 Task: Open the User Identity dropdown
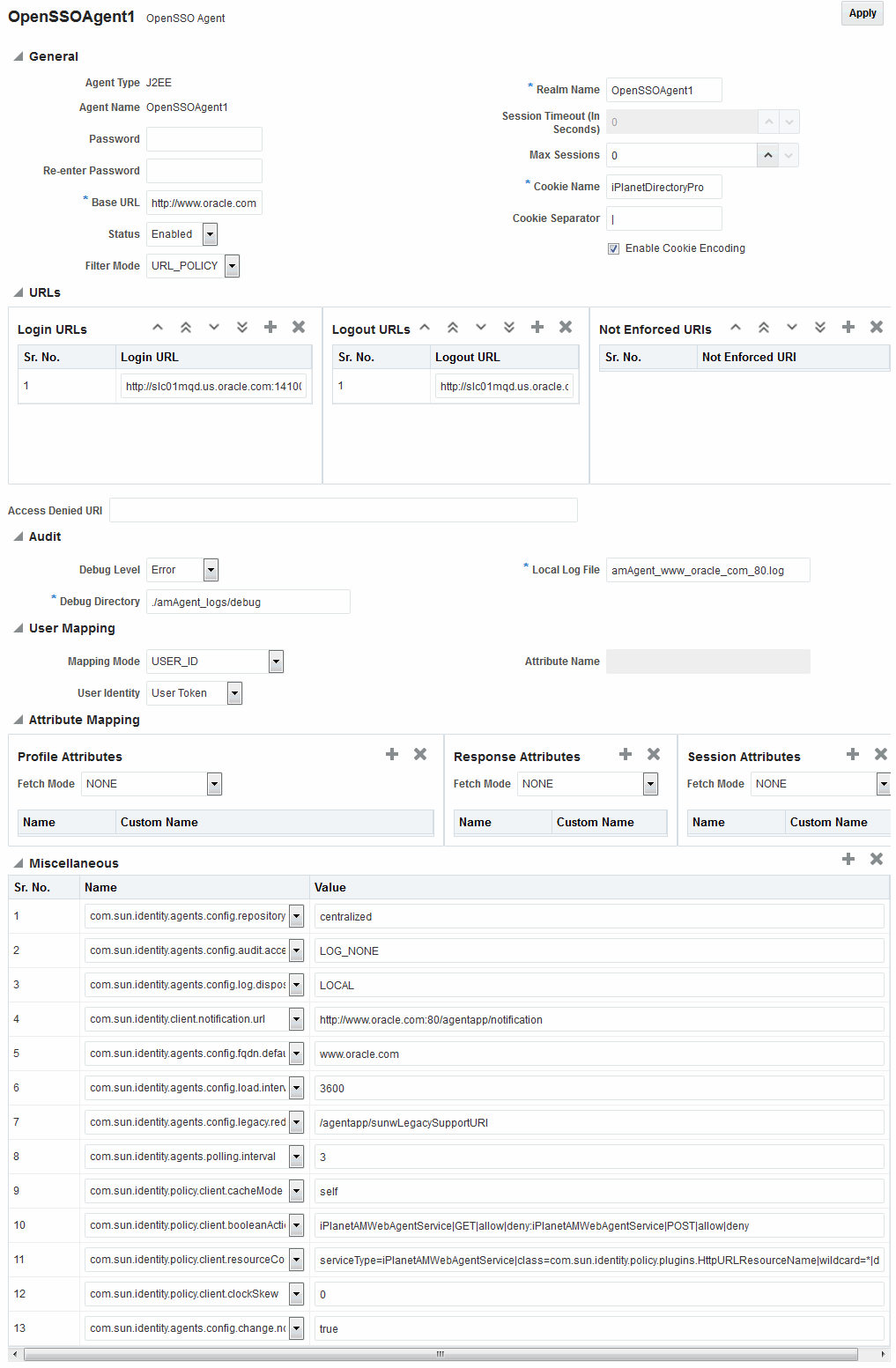(234, 693)
